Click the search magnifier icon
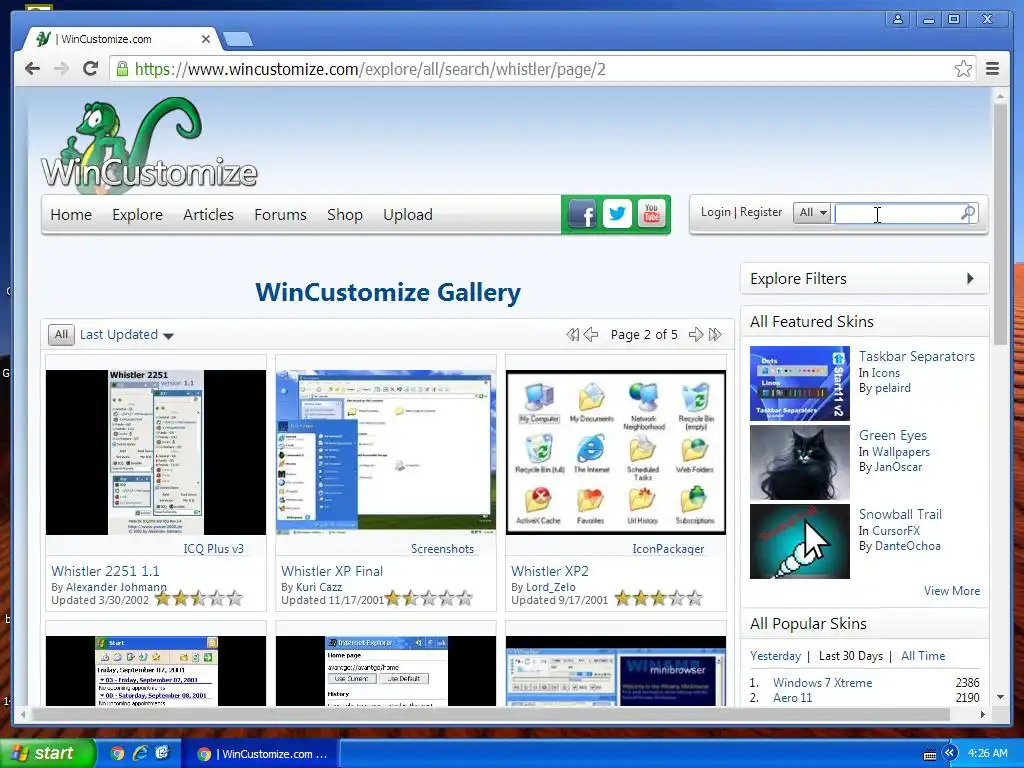 pos(968,213)
